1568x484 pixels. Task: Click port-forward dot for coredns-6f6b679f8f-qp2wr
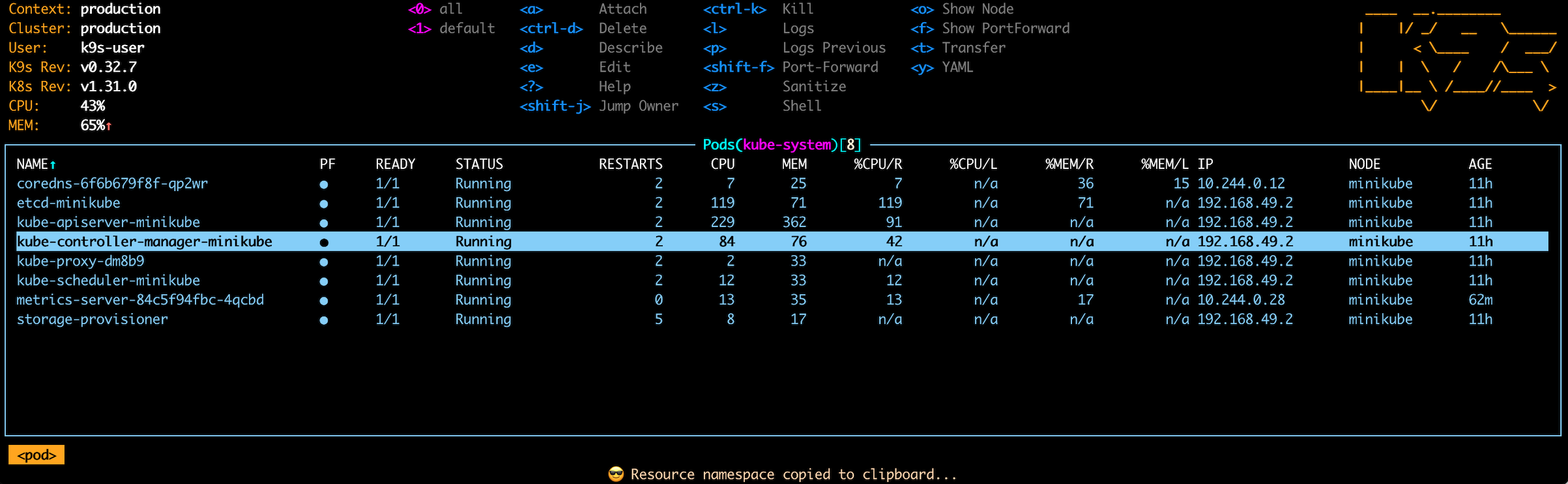[324, 185]
